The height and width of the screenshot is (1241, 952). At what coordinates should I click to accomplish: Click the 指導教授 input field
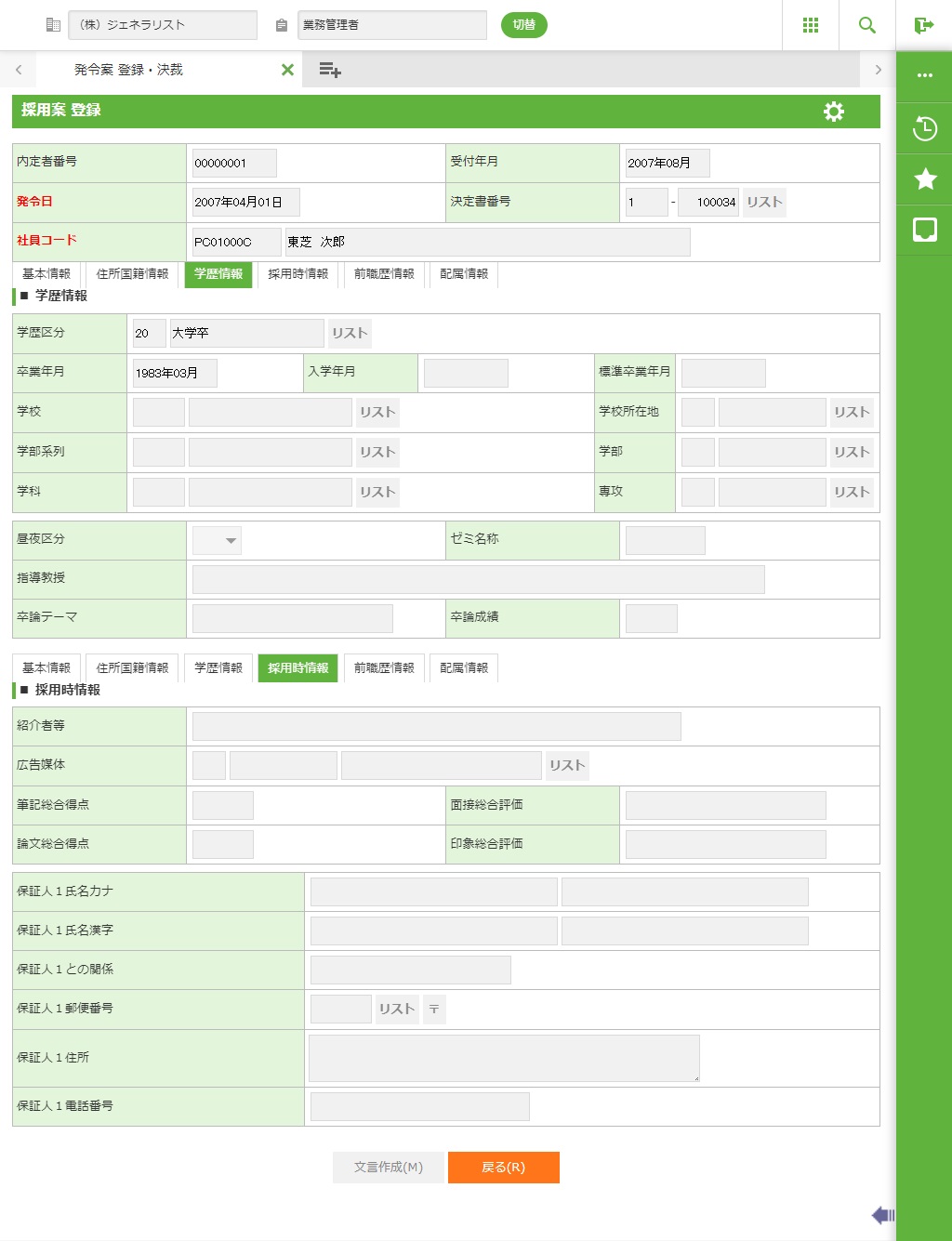[478, 579]
